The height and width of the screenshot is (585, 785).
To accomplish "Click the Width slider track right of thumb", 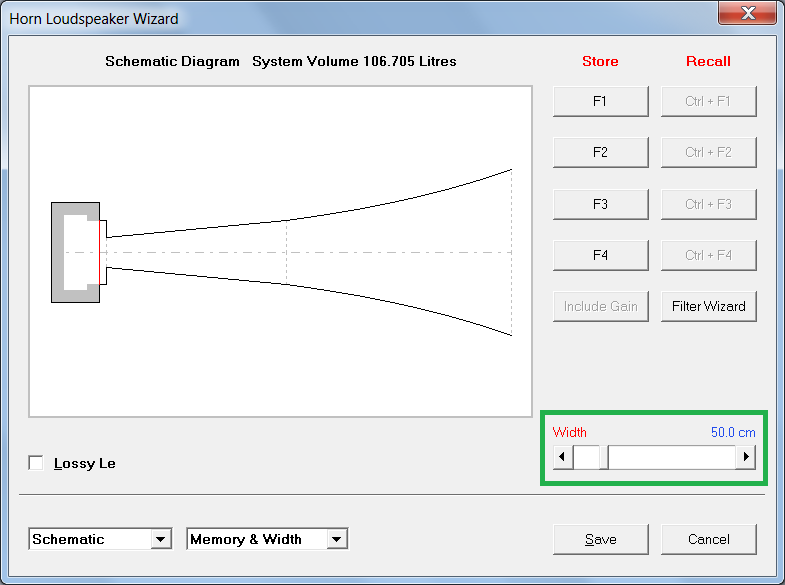I will click(672, 457).
